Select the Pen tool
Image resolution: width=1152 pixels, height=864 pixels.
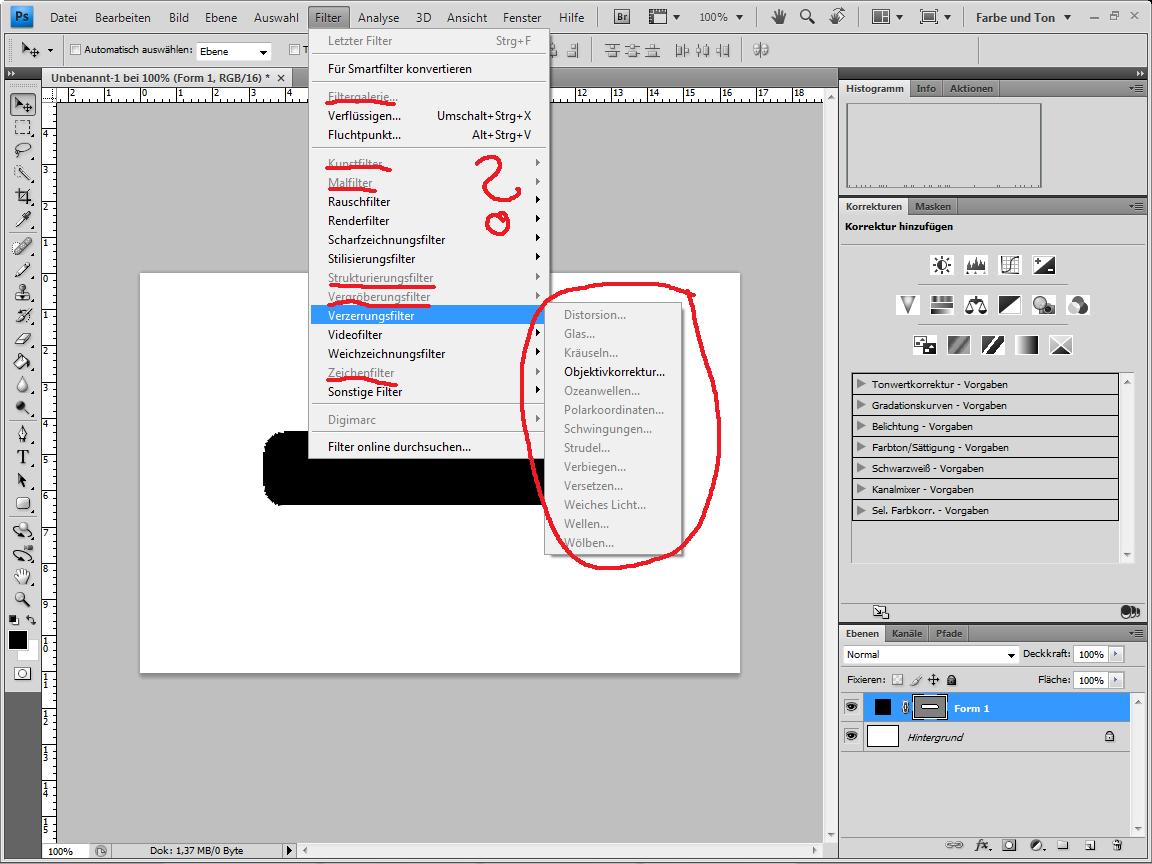23,434
